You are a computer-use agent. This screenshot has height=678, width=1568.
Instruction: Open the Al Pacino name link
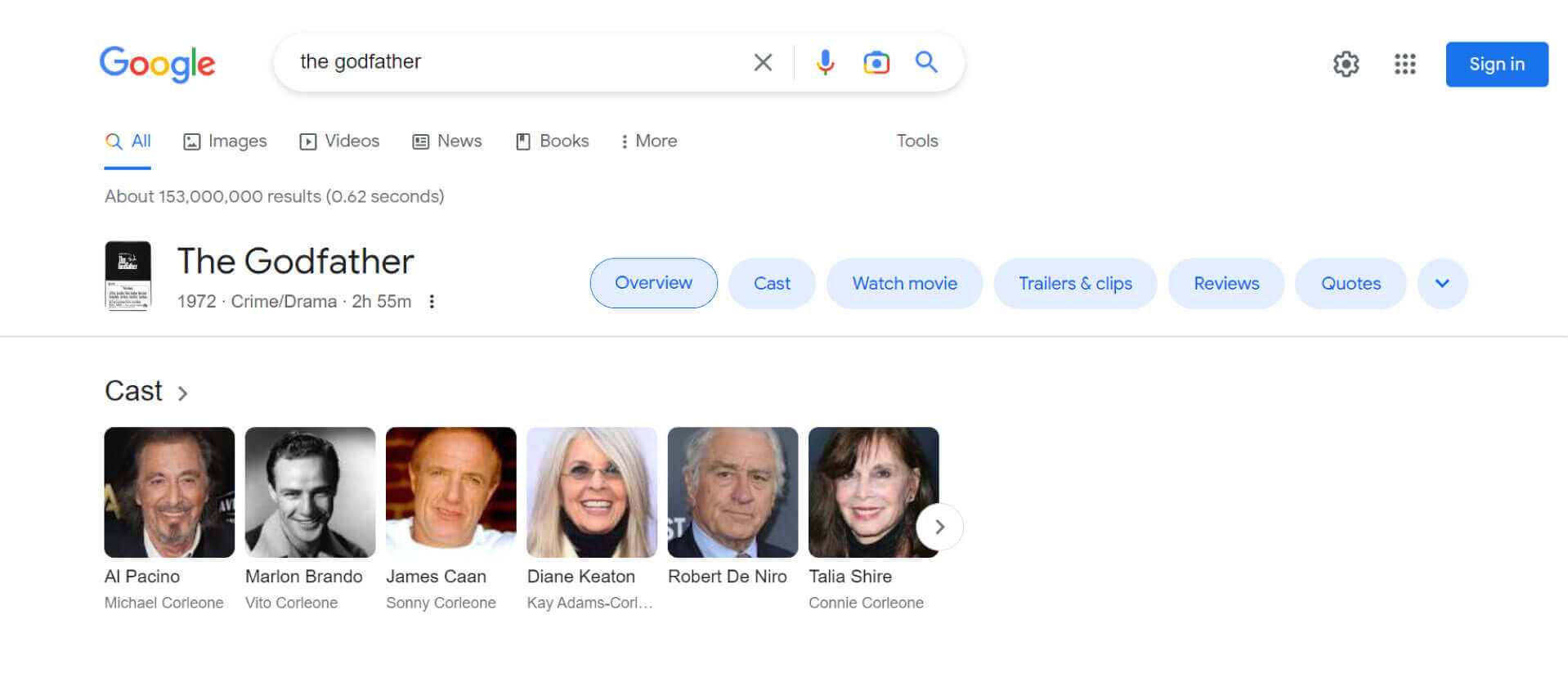142,577
